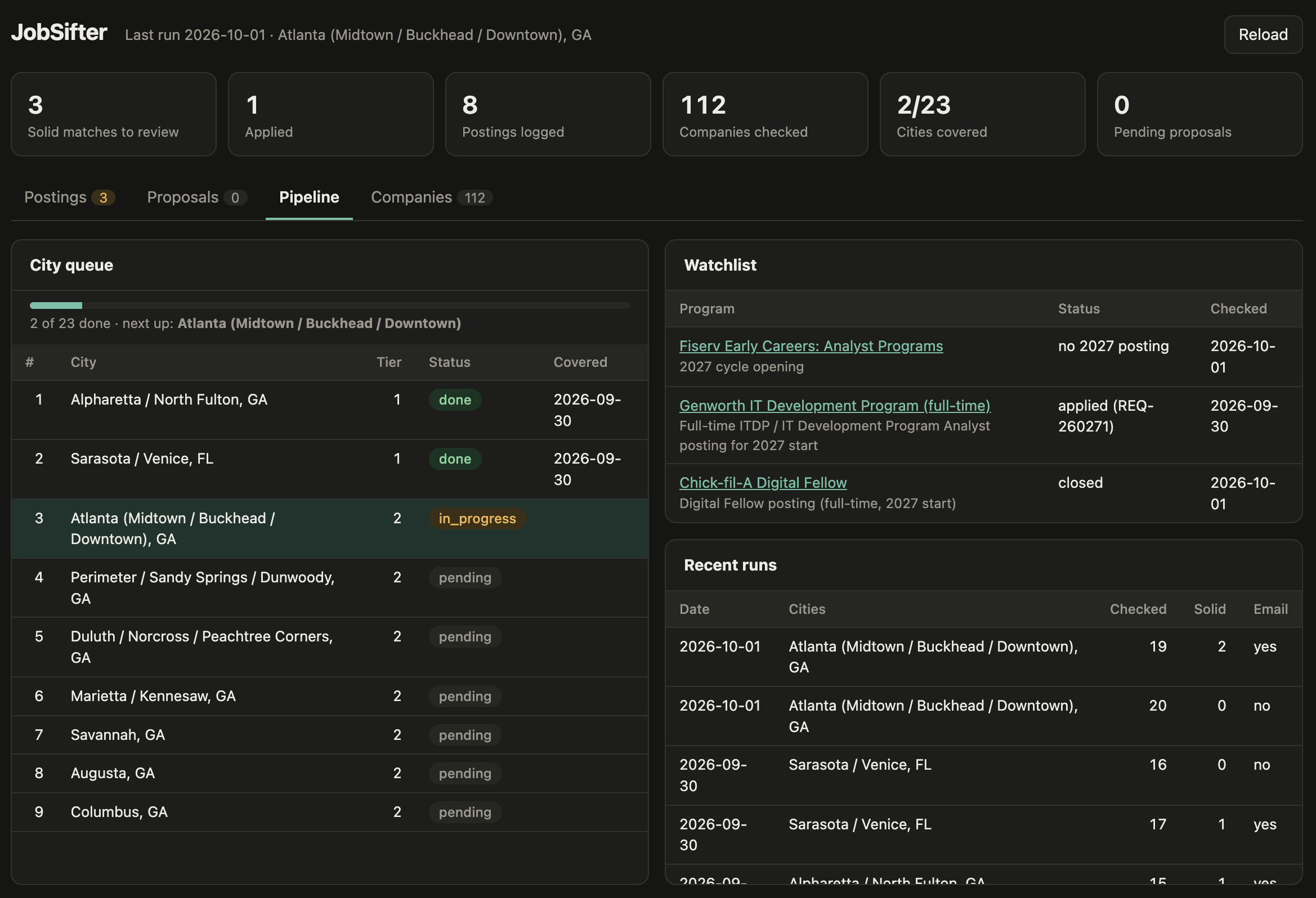Click the pending badge for Augusta, GA
This screenshot has width=1316, height=898.
[465, 774]
